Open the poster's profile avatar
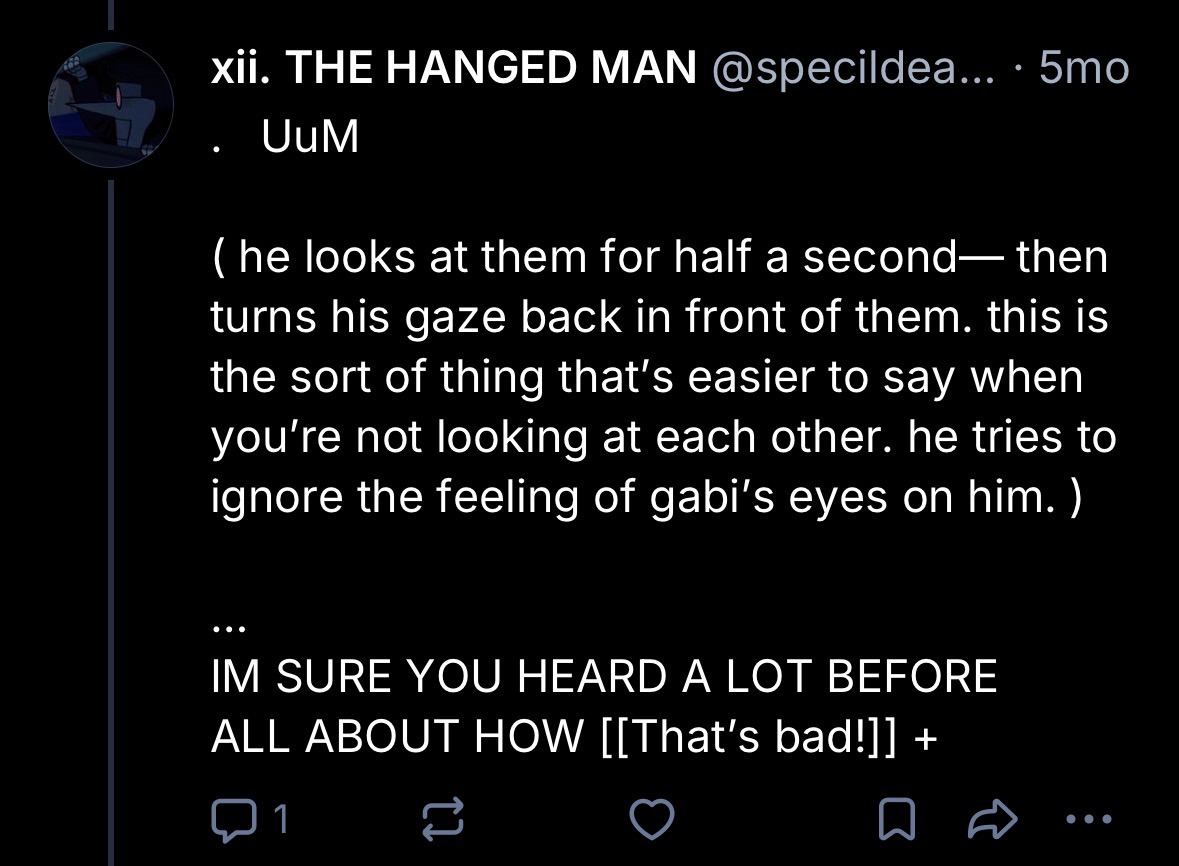 pos(111,104)
